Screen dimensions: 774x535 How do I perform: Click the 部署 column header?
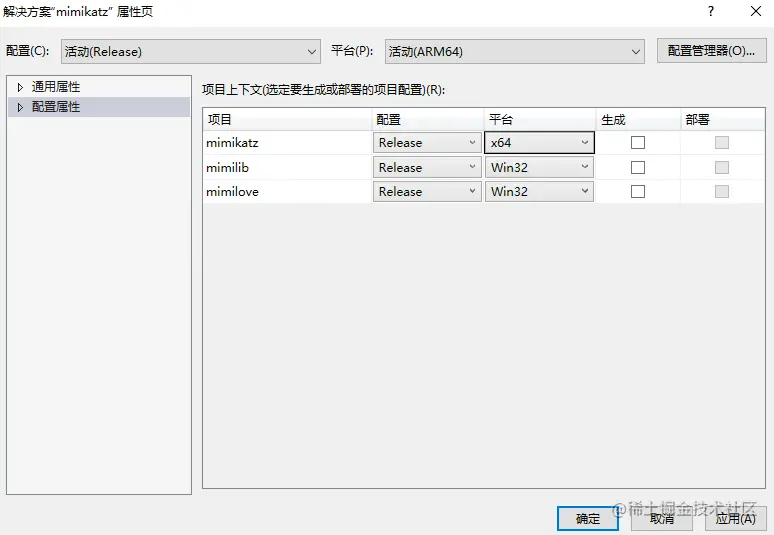[723, 119]
